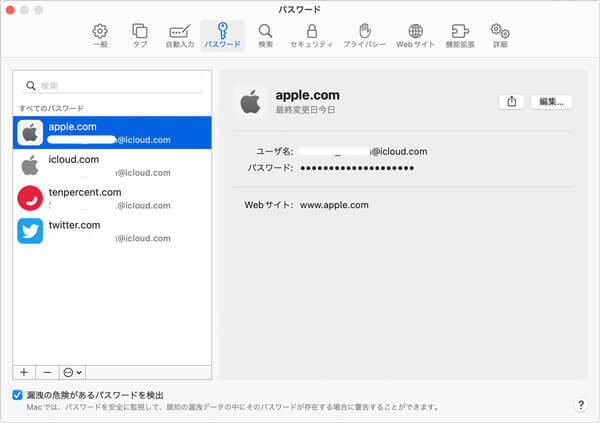The image size is (600, 423).
Task: Click the user name @icloud.com value
Action: 363,152
